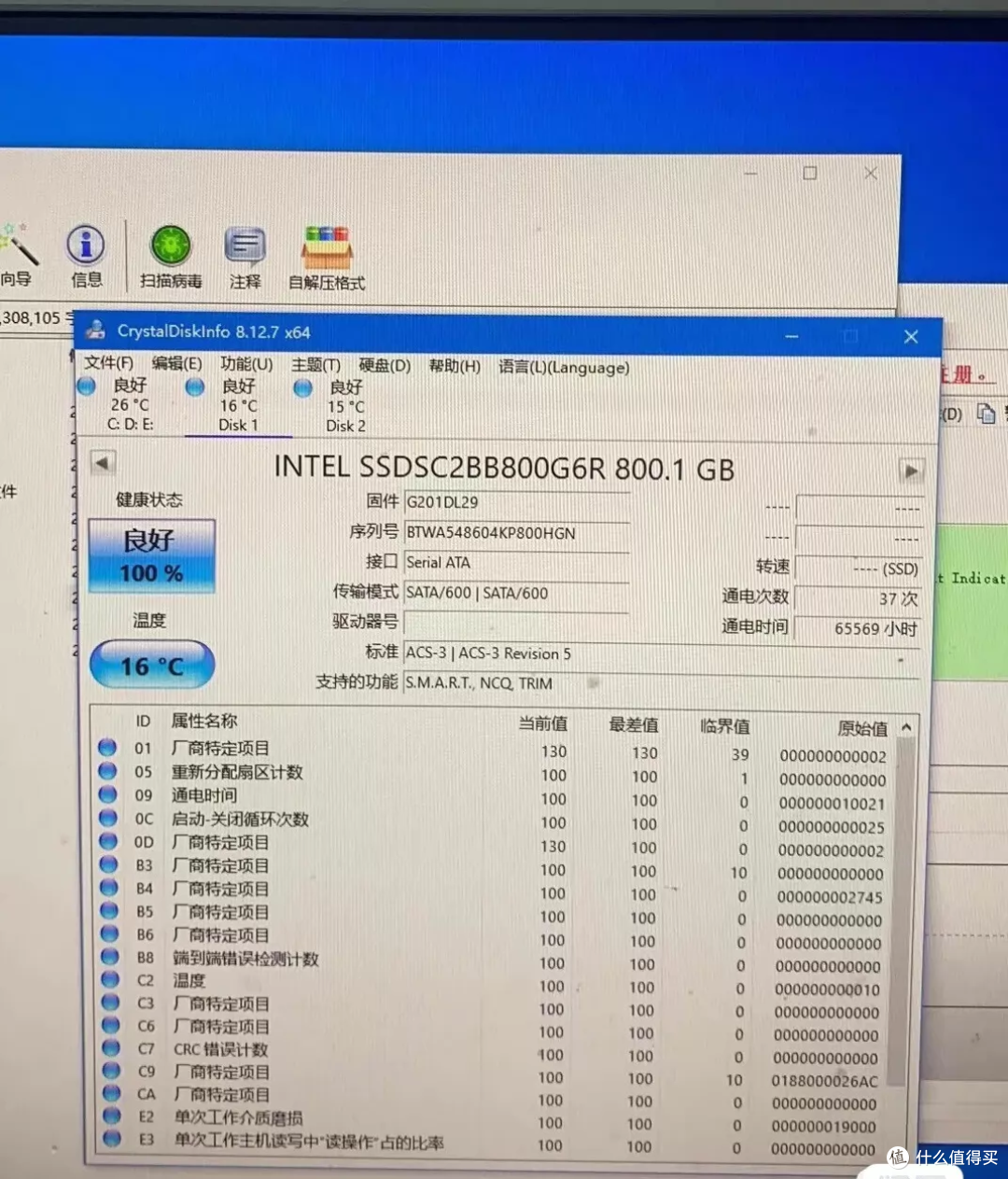
Task: Click status orb for attribute CA
Action: pyautogui.click(x=112, y=1093)
